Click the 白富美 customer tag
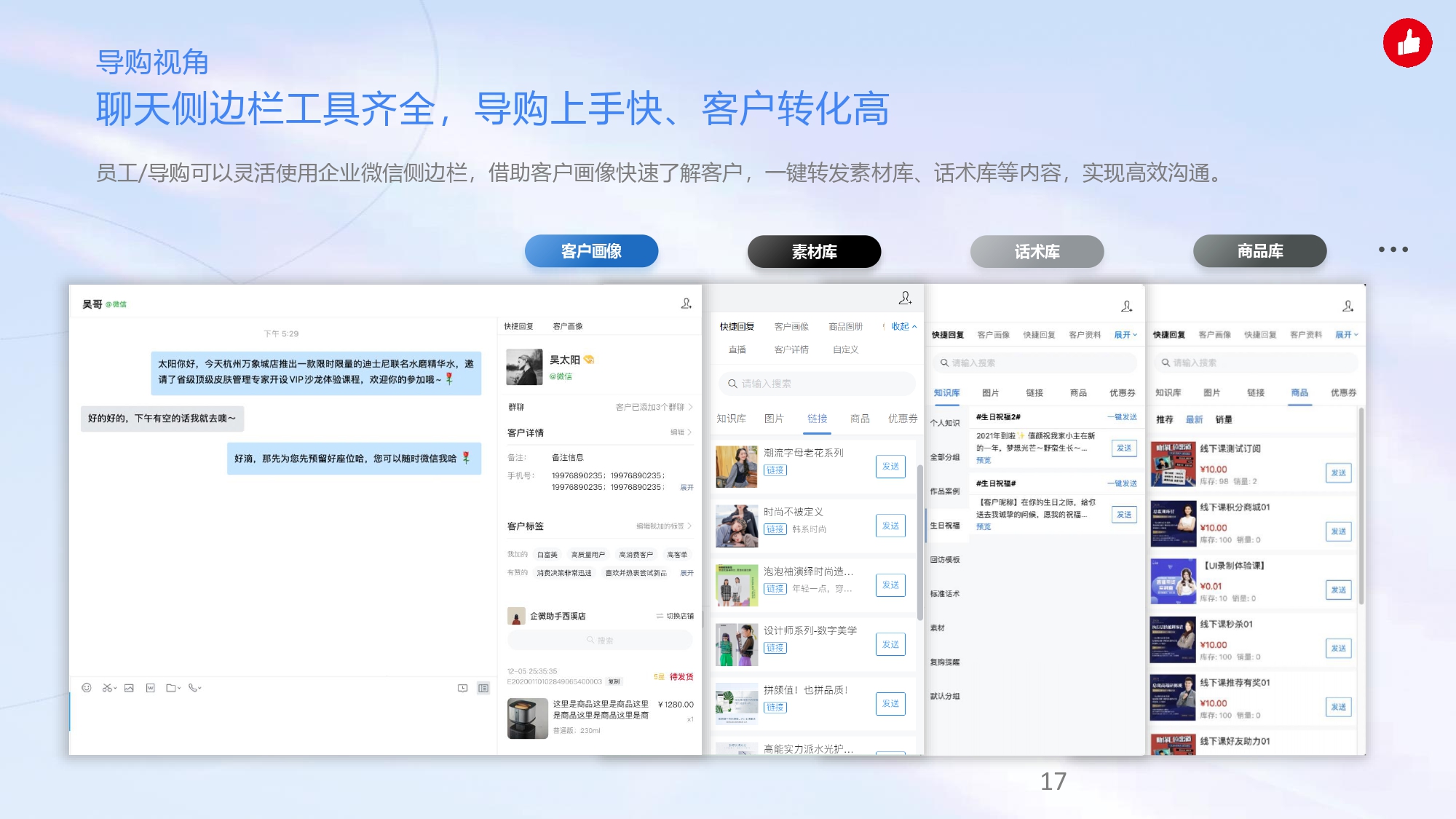Screen dimensions: 1456x819 point(547,555)
